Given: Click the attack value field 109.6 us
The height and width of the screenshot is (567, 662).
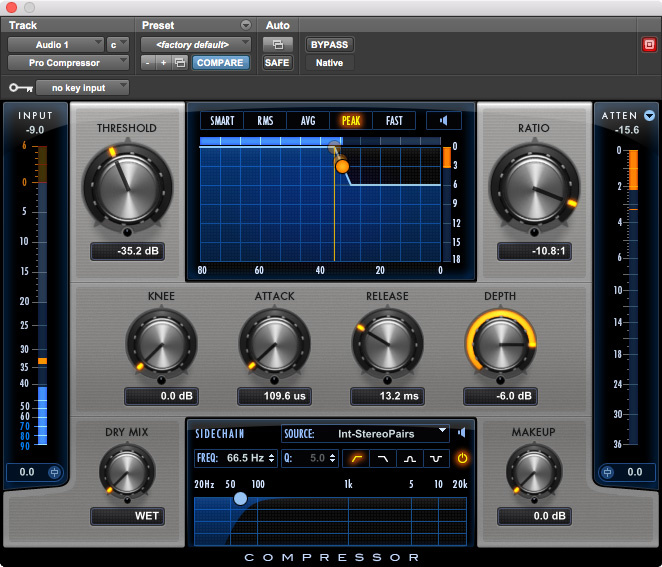Looking at the screenshot, I should [x=274, y=396].
